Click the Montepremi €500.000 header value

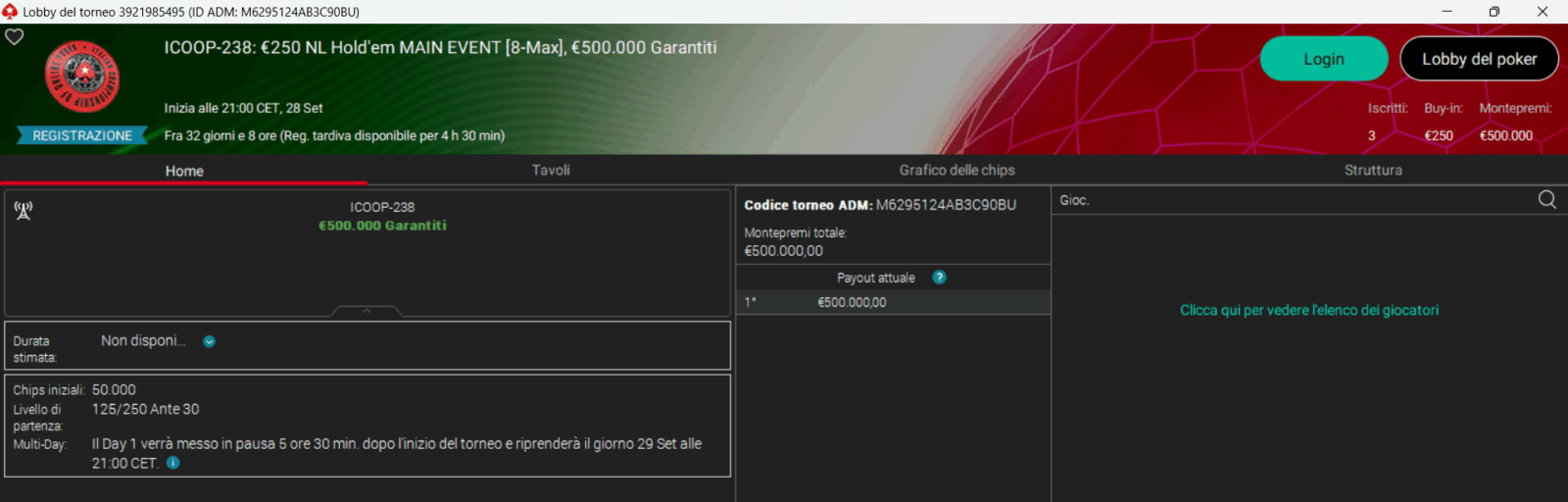click(1506, 135)
